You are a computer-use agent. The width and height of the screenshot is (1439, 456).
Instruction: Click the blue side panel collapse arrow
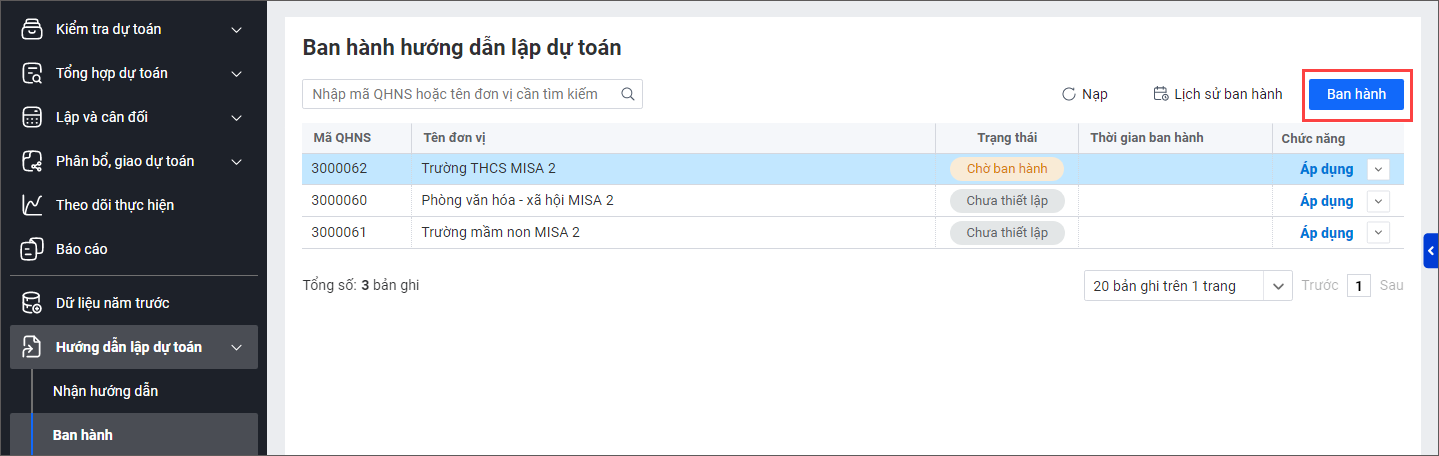(x=1431, y=250)
